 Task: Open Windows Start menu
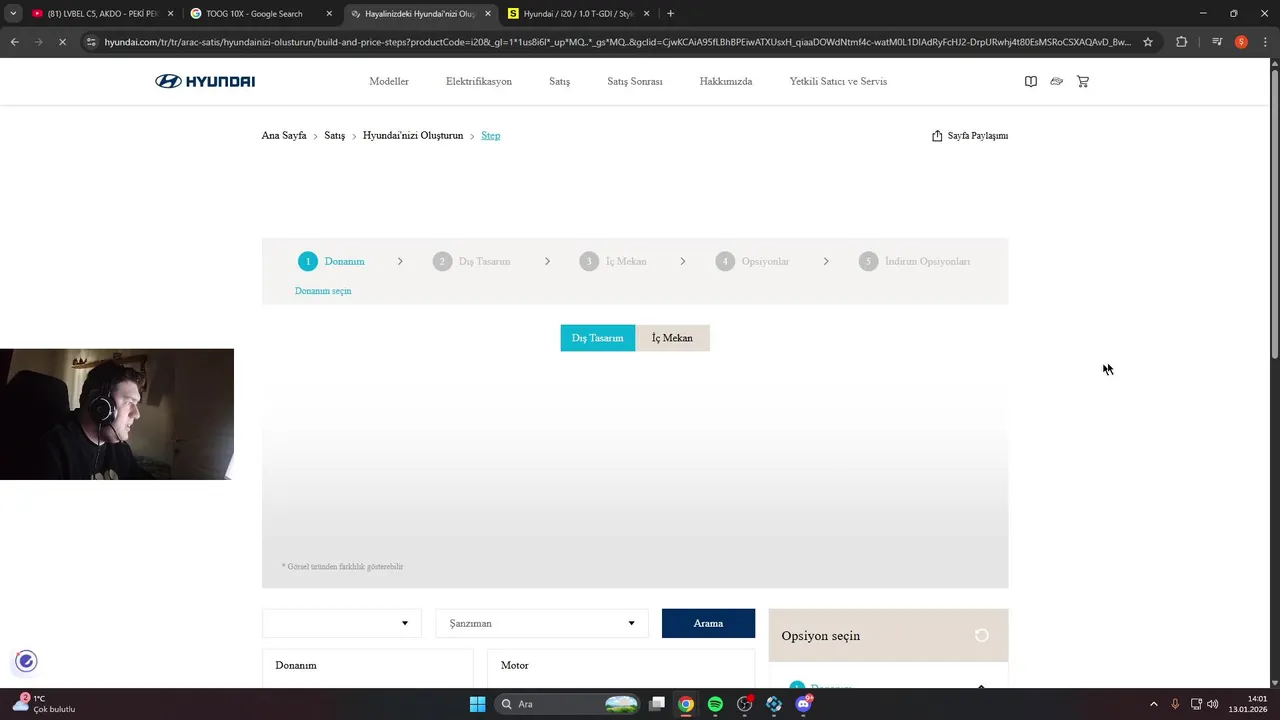[477, 704]
